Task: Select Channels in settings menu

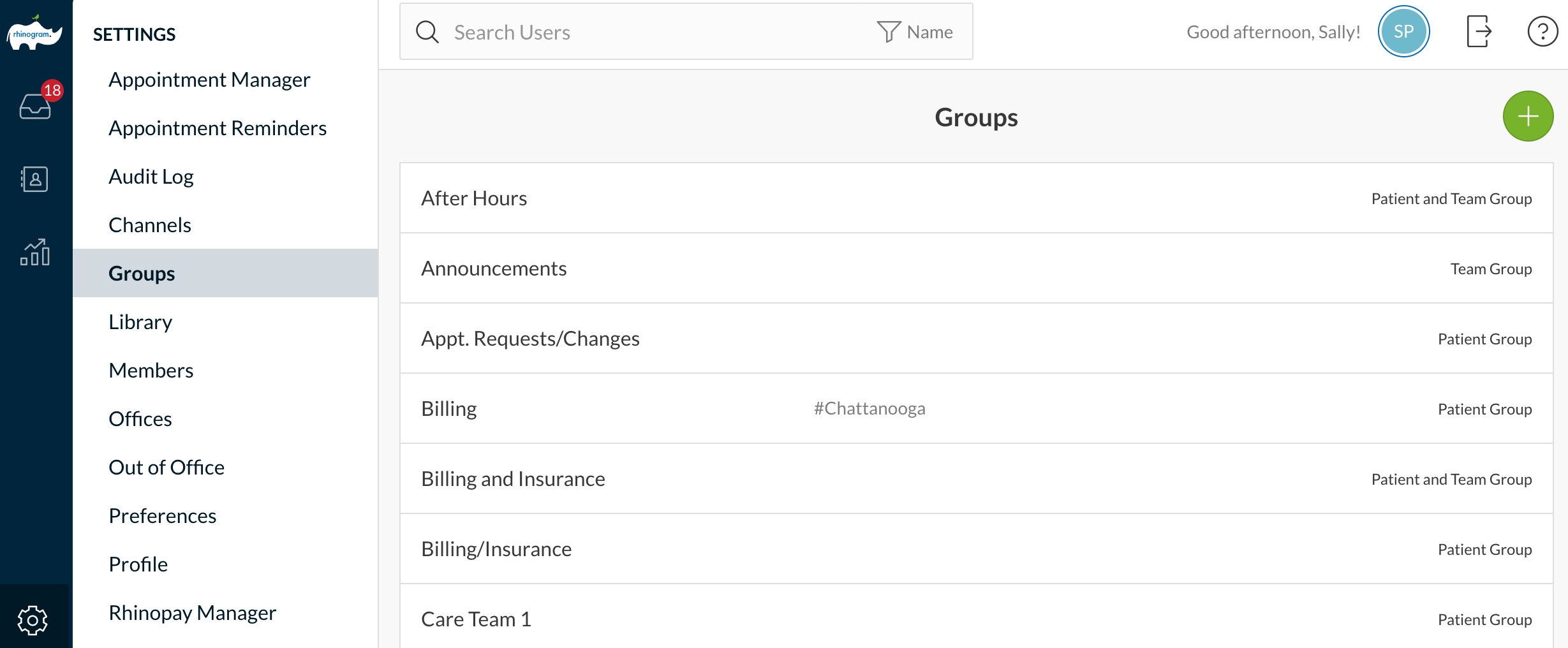Action: click(150, 225)
